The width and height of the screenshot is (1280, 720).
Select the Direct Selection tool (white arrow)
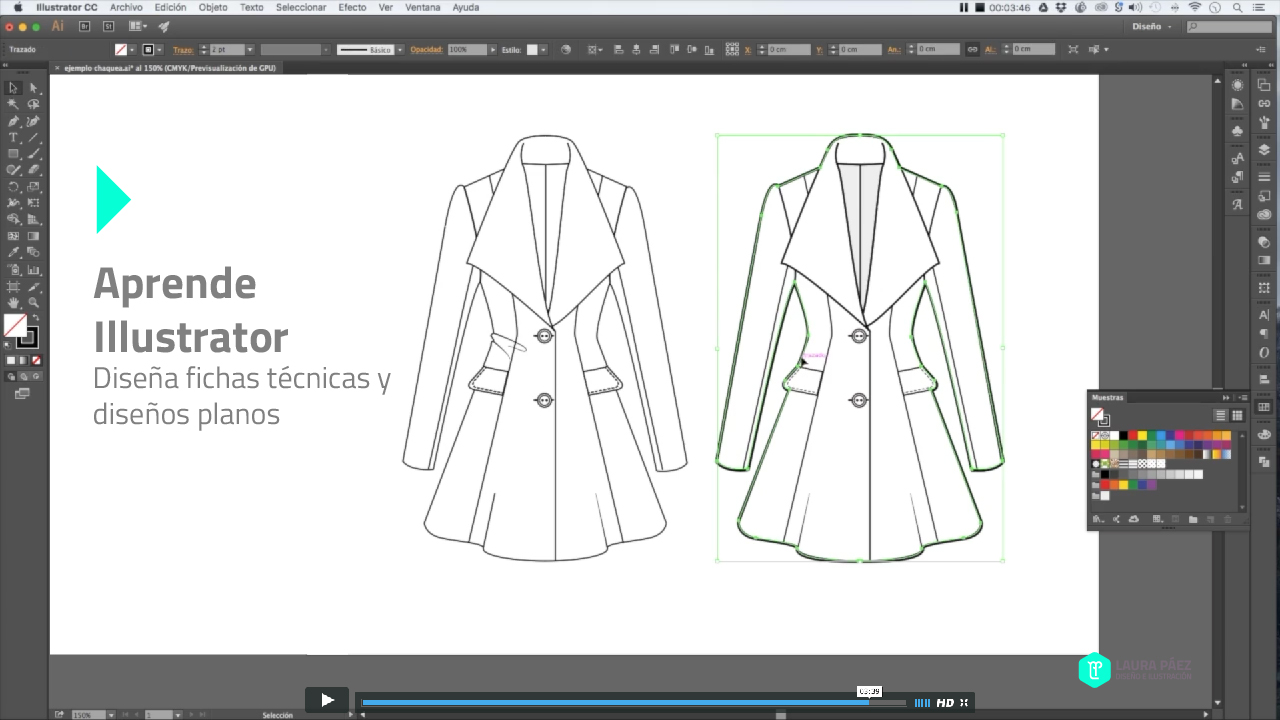34,88
